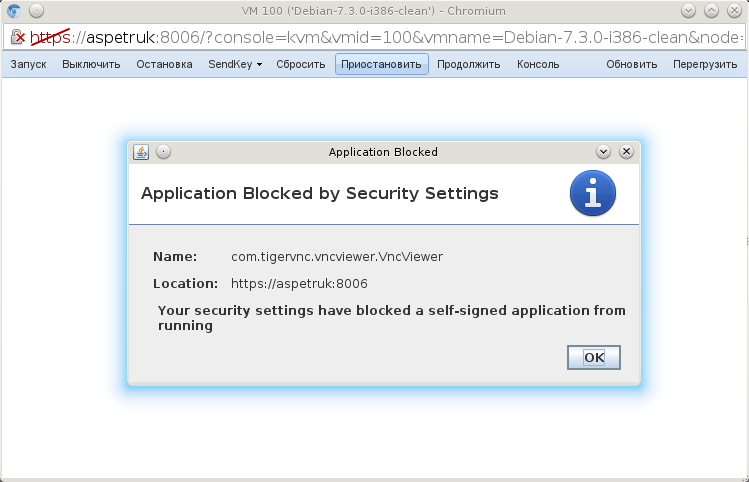Image resolution: width=749 pixels, height=482 pixels.
Task: Click the round button beside the Java icon
Action: [164, 152]
